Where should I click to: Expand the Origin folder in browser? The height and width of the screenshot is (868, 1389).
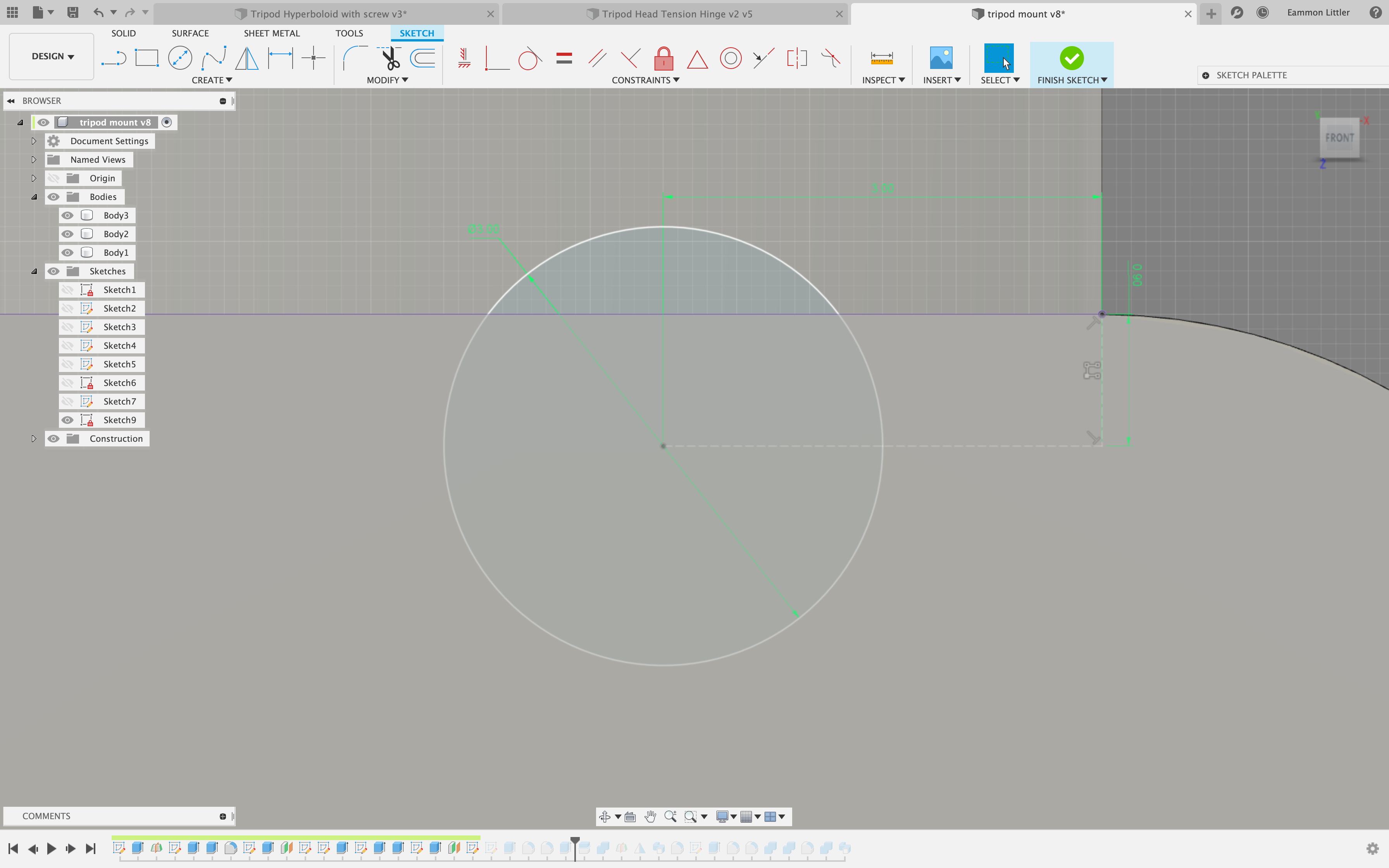click(34, 178)
